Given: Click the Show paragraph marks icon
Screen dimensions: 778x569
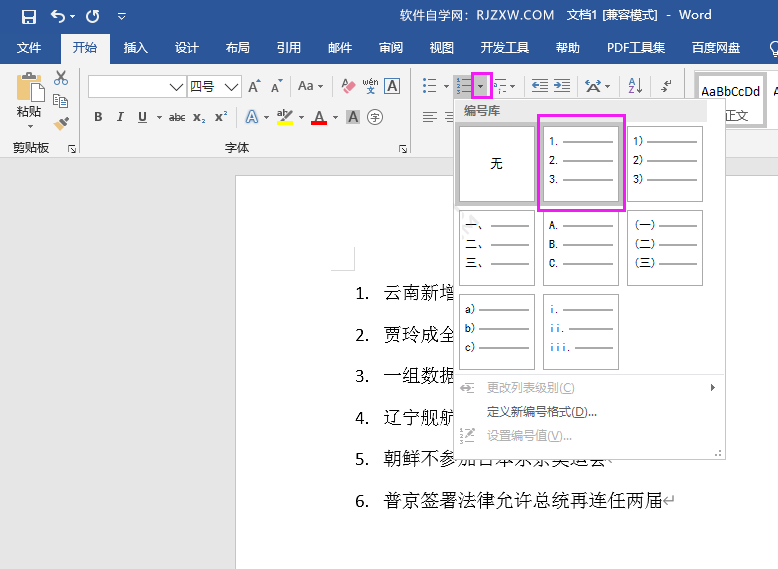Looking at the screenshot, I should coord(666,86).
